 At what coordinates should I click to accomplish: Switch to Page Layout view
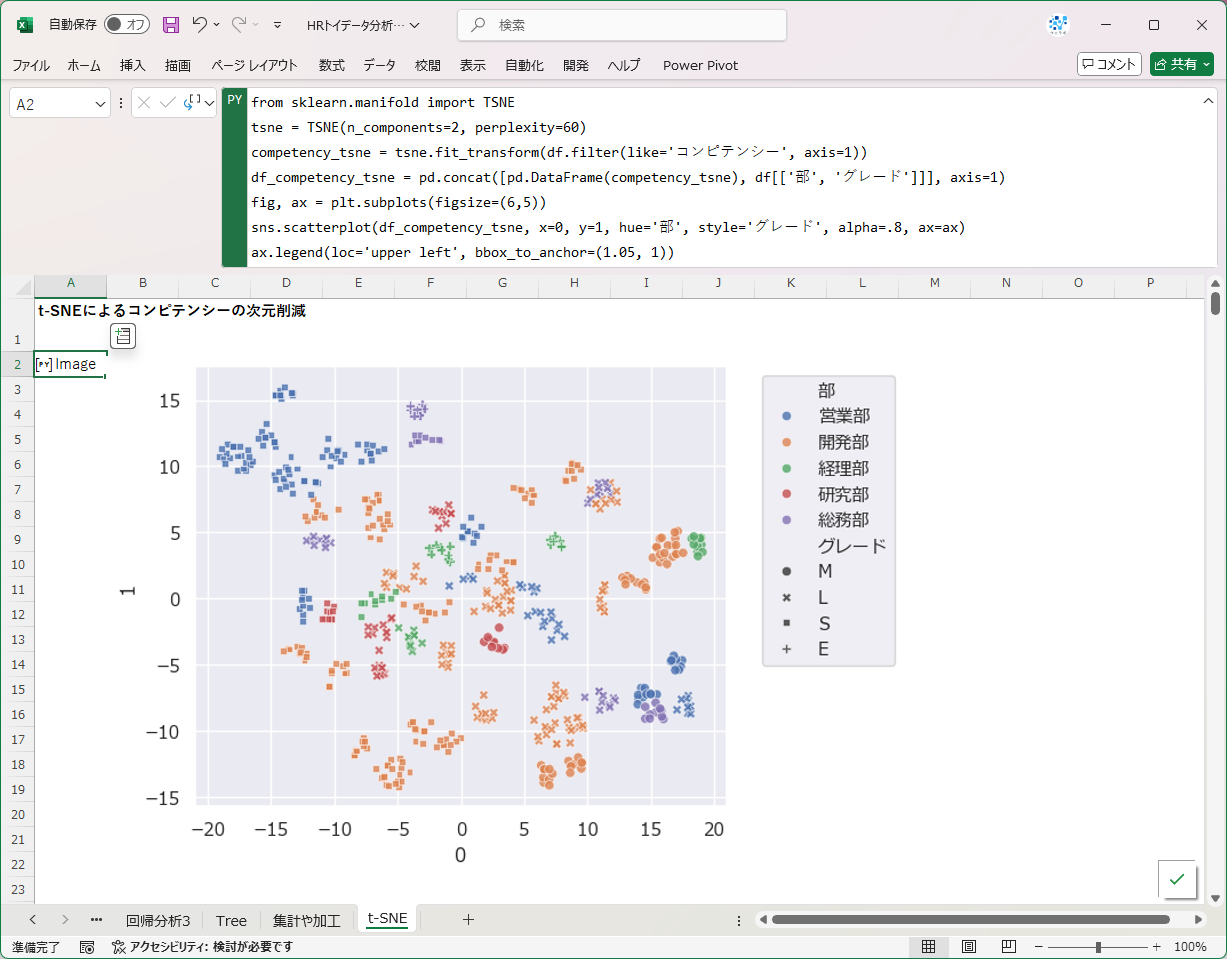968,947
